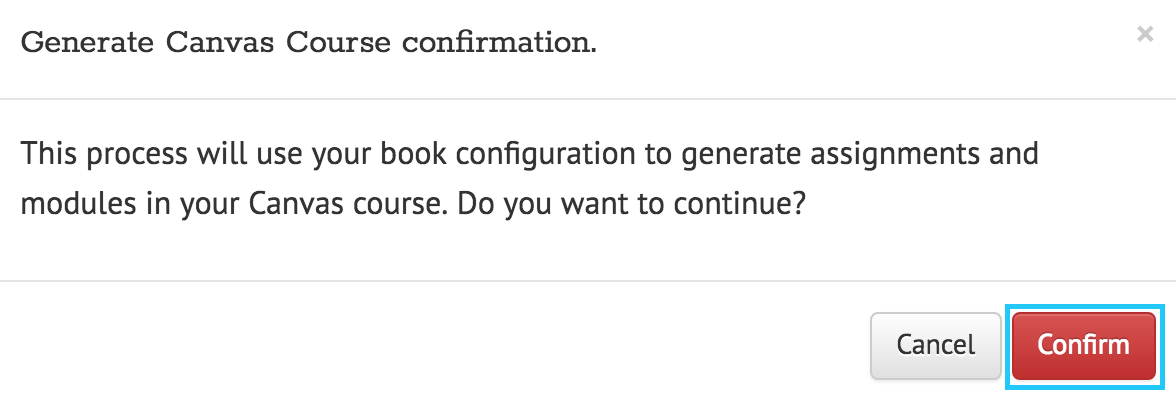Confirm generating the Canvas course
The width and height of the screenshot is (1176, 400).
pos(1084,346)
